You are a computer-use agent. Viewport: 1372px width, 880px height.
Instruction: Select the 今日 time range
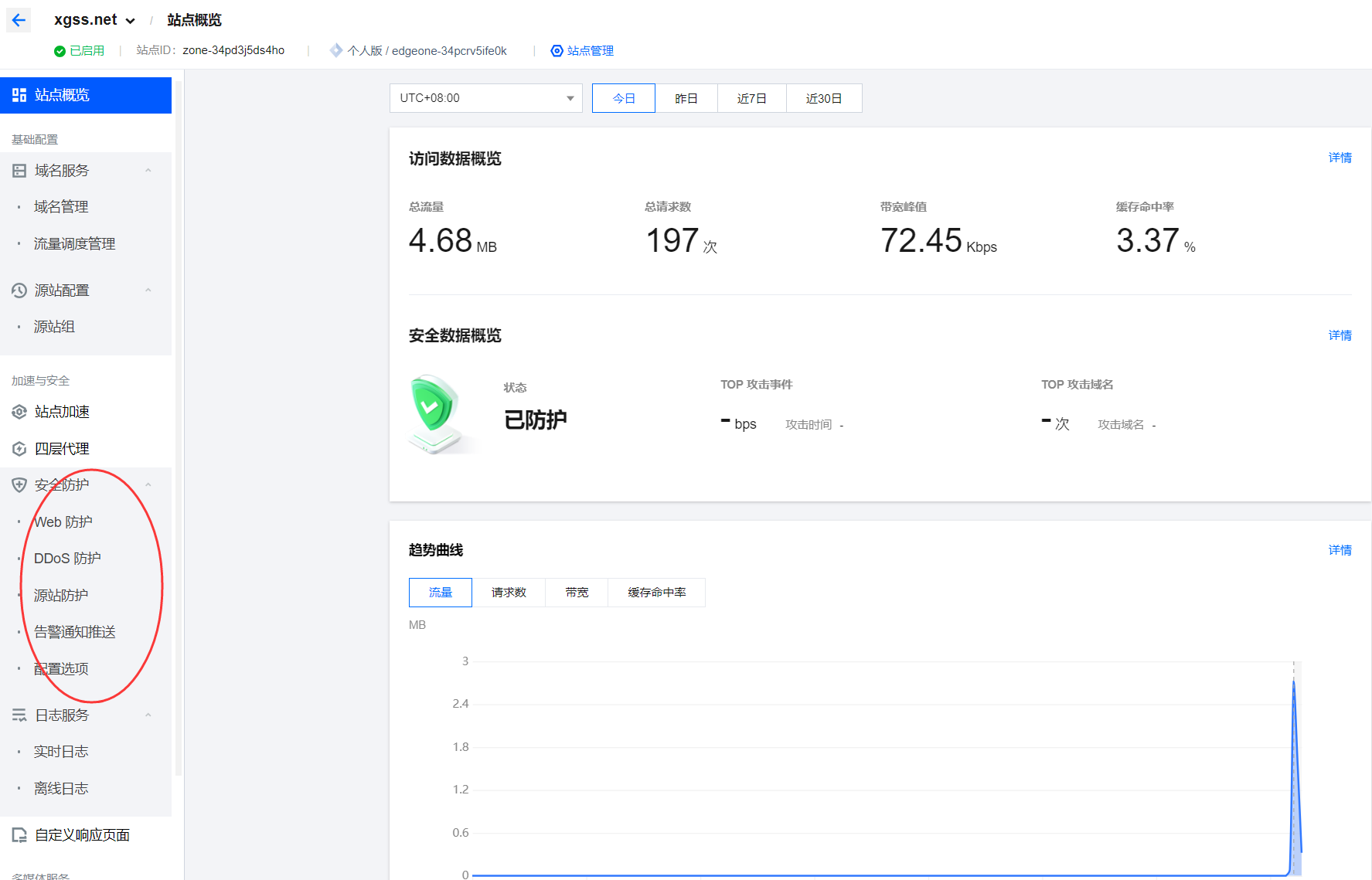click(x=624, y=98)
